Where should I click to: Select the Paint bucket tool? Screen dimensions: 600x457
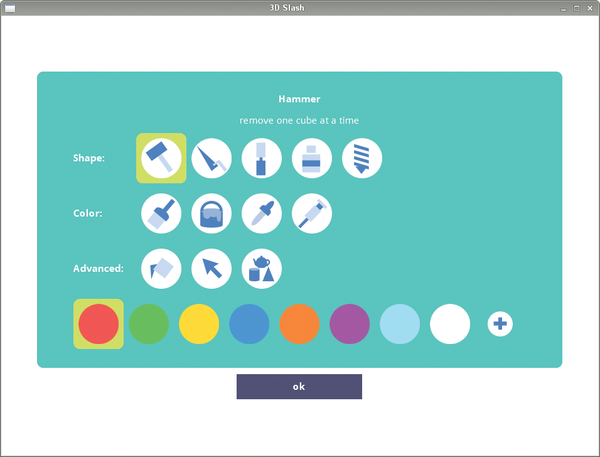coord(211,213)
